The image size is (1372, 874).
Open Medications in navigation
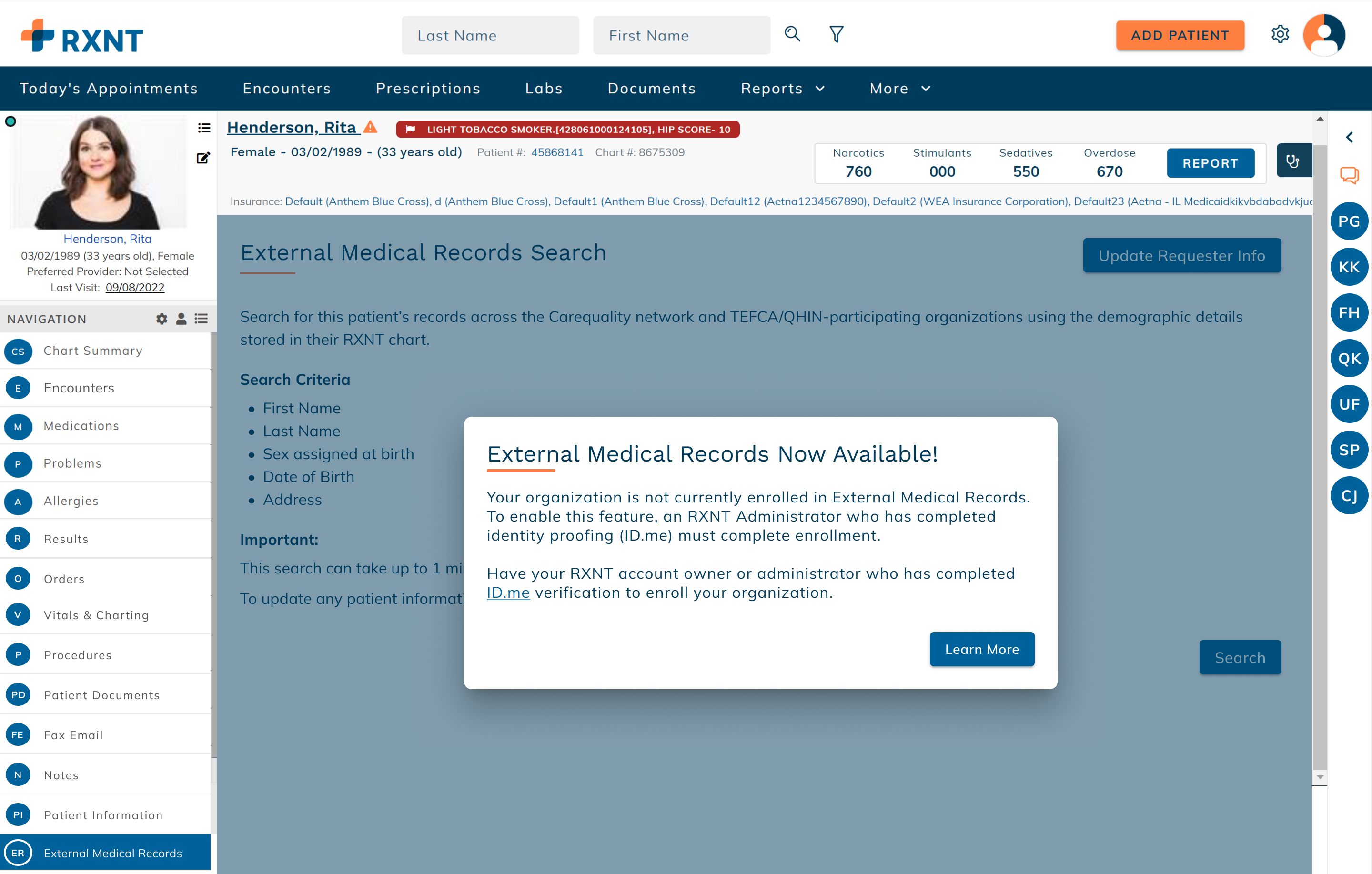pyautogui.click(x=105, y=426)
